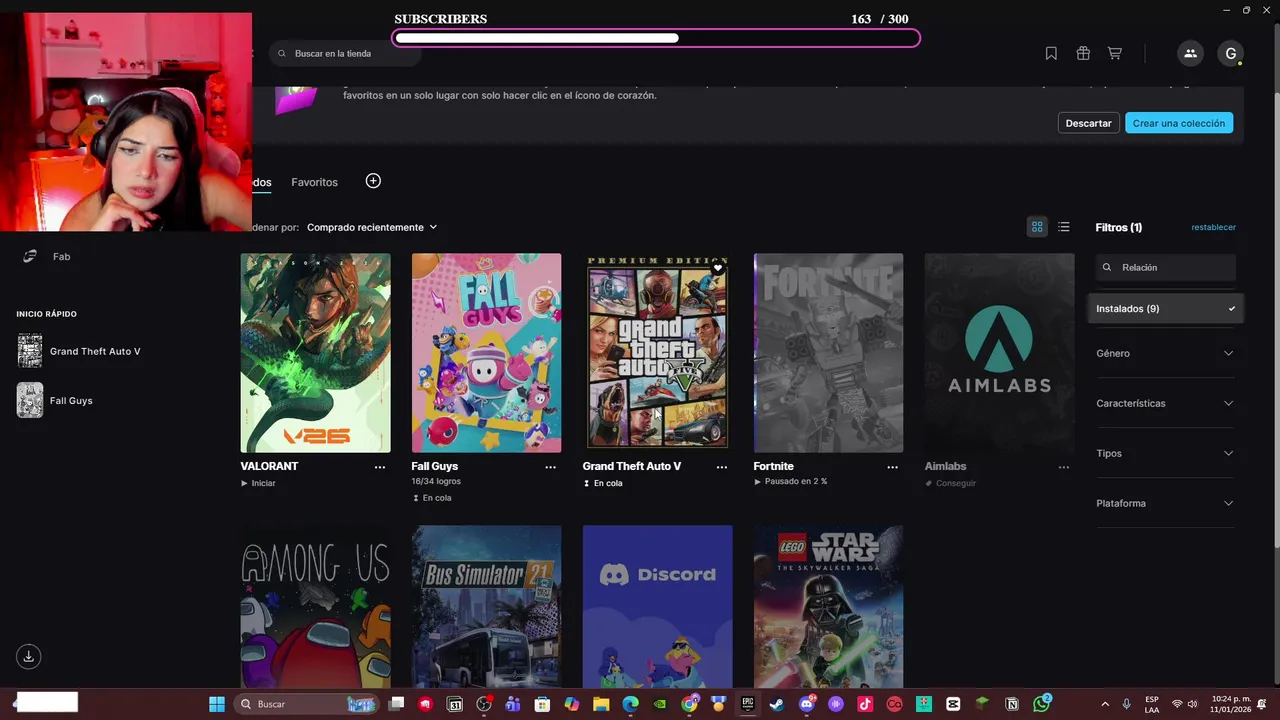This screenshot has height=720, width=1280.
Task: Open the Bus Simulator 21 cover thumbnail
Action: (x=486, y=606)
